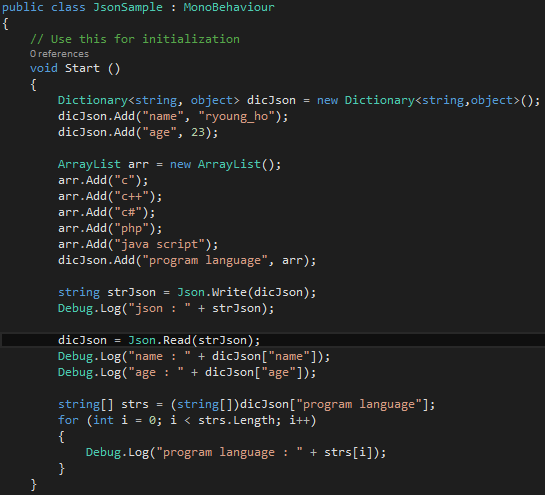The width and height of the screenshot is (545, 495).
Task: Click the '0 references' CodeLens link
Action: [x=59, y=54]
